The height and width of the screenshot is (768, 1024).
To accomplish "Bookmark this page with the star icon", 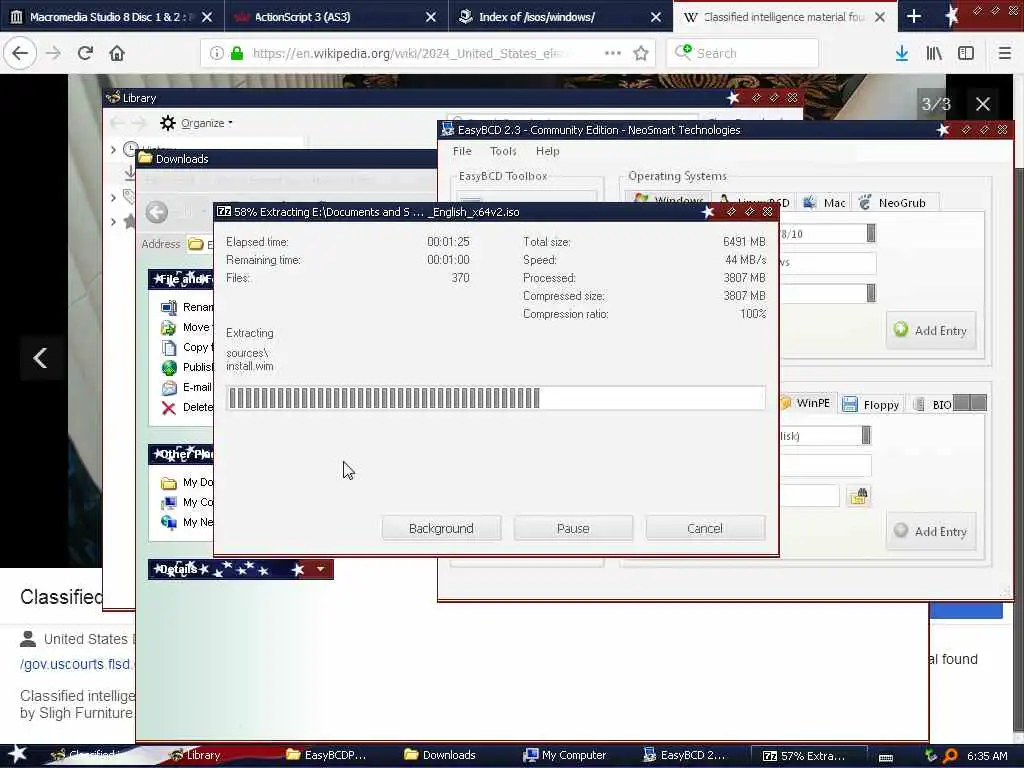I will (x=641, y=53).
